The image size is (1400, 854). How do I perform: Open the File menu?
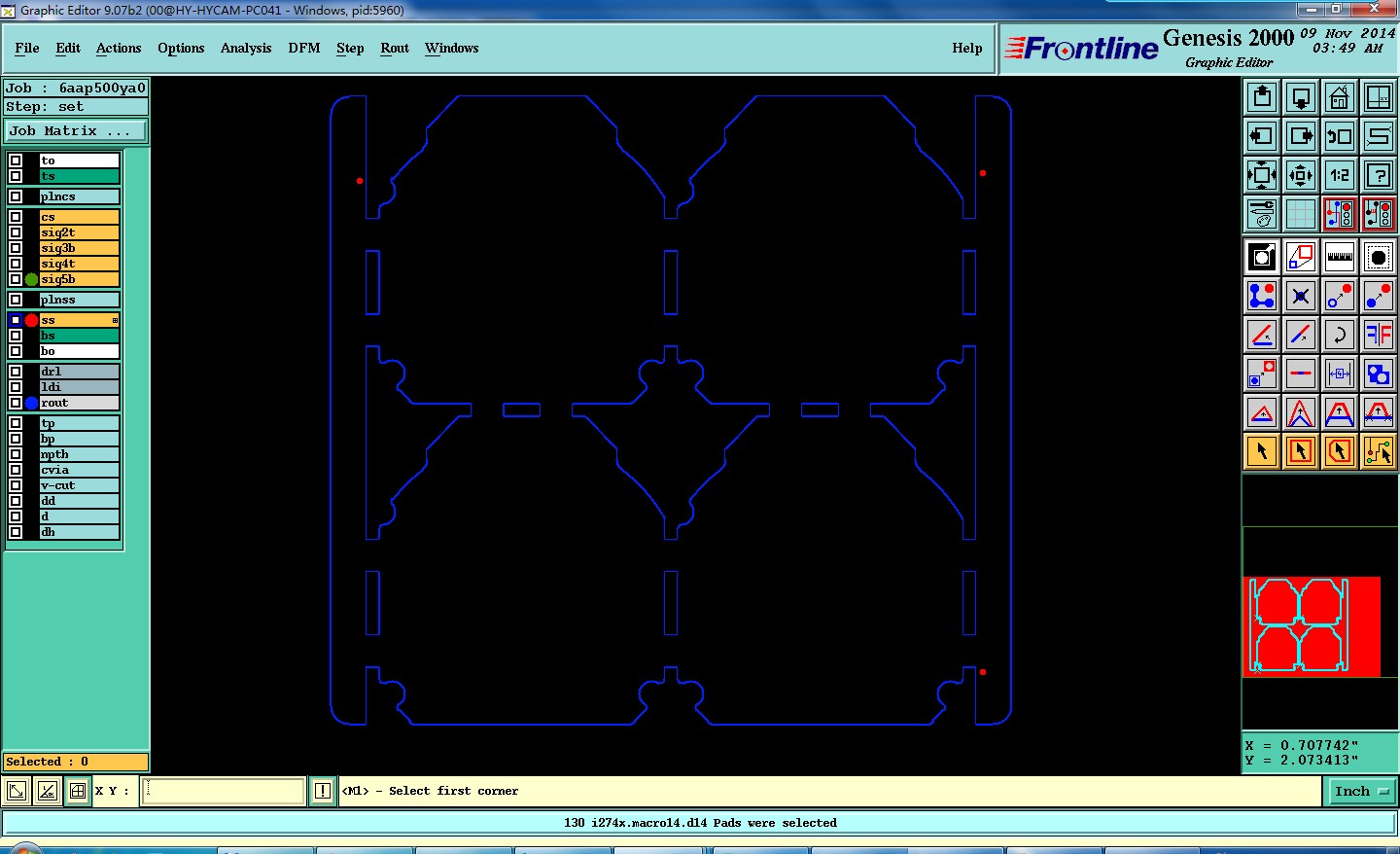(27, 48)
